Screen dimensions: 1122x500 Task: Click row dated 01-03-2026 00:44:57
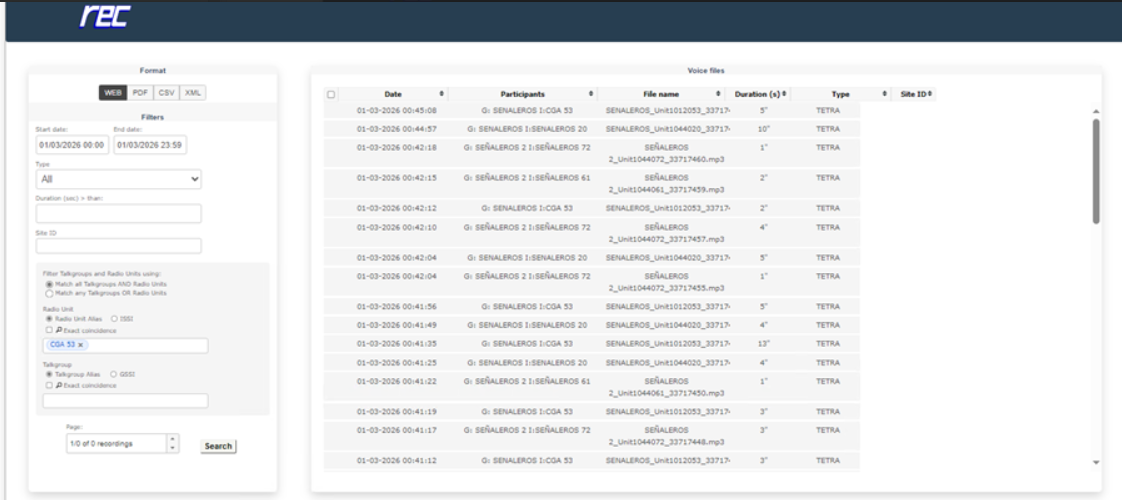592,129
